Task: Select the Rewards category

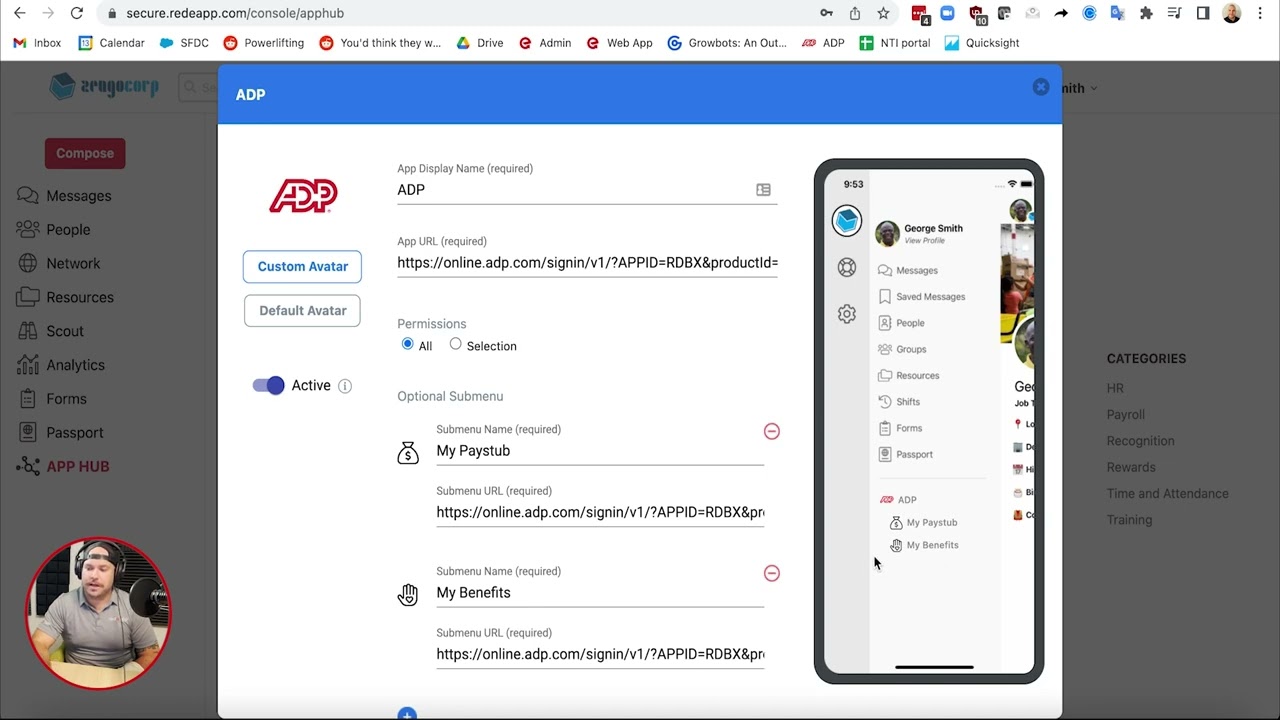Action: point(1131,467)
